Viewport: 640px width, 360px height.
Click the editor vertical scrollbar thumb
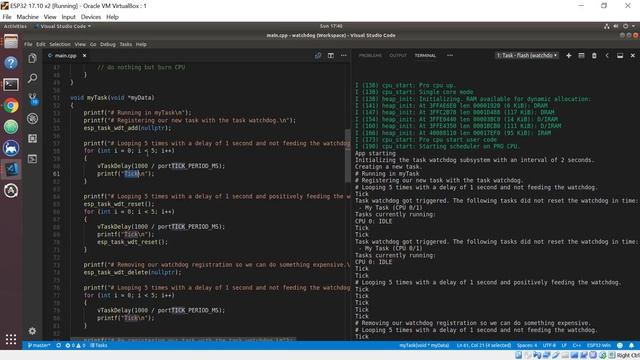tap(348, 156)
